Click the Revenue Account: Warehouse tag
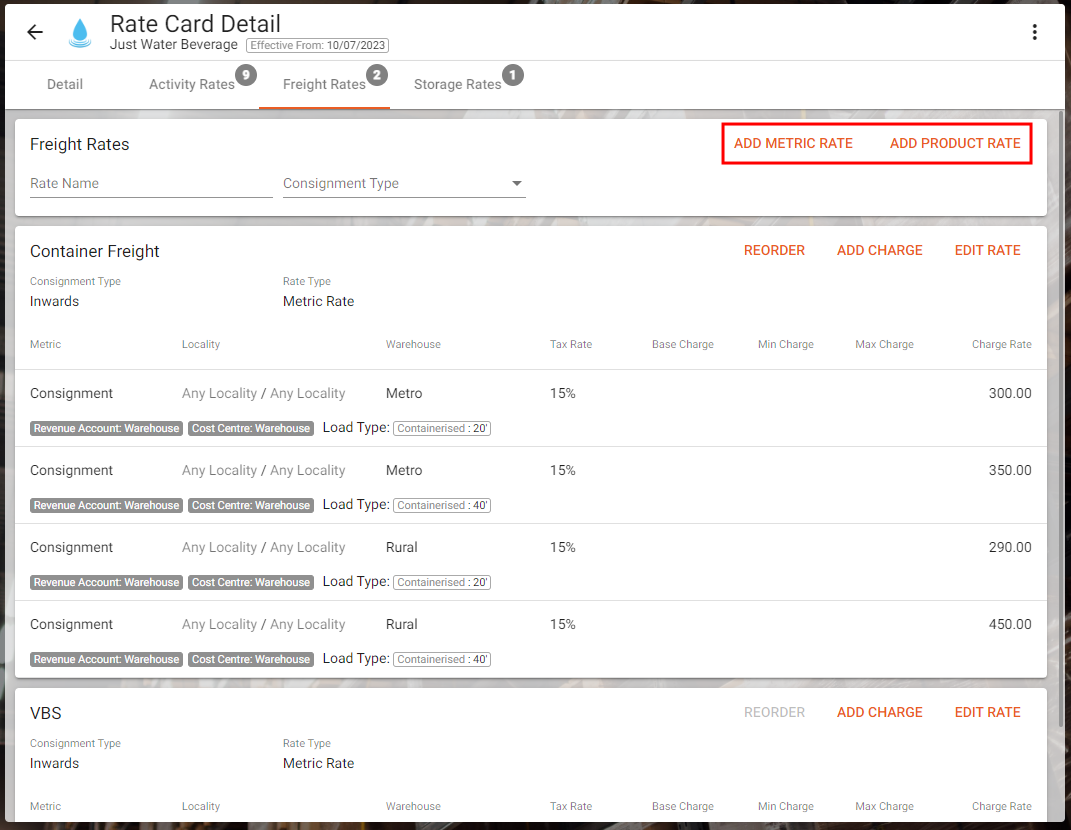Viewport: 1071px width, 830px height. [x=106, y=428]
